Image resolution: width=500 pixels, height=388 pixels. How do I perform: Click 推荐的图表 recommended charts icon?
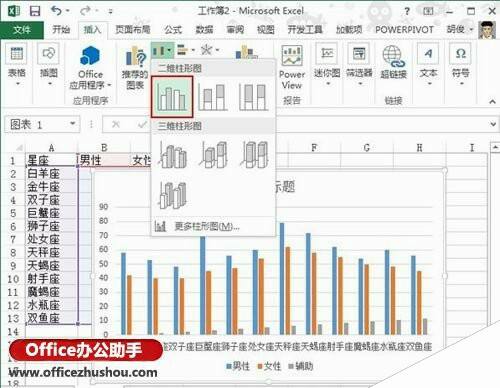[135, 68]
